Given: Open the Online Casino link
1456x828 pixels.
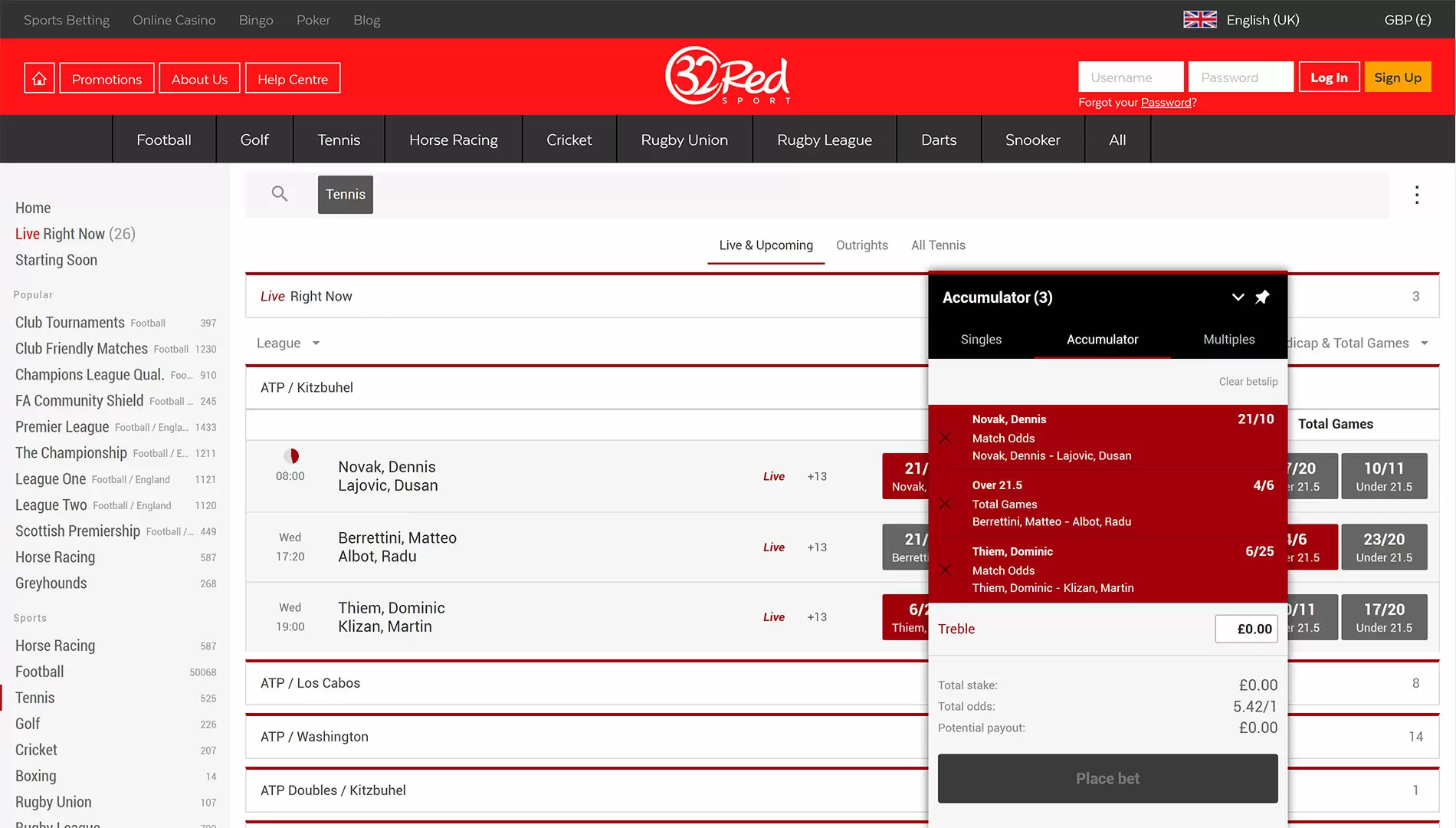Looking at the screenshot, I should tap(174, 20).
